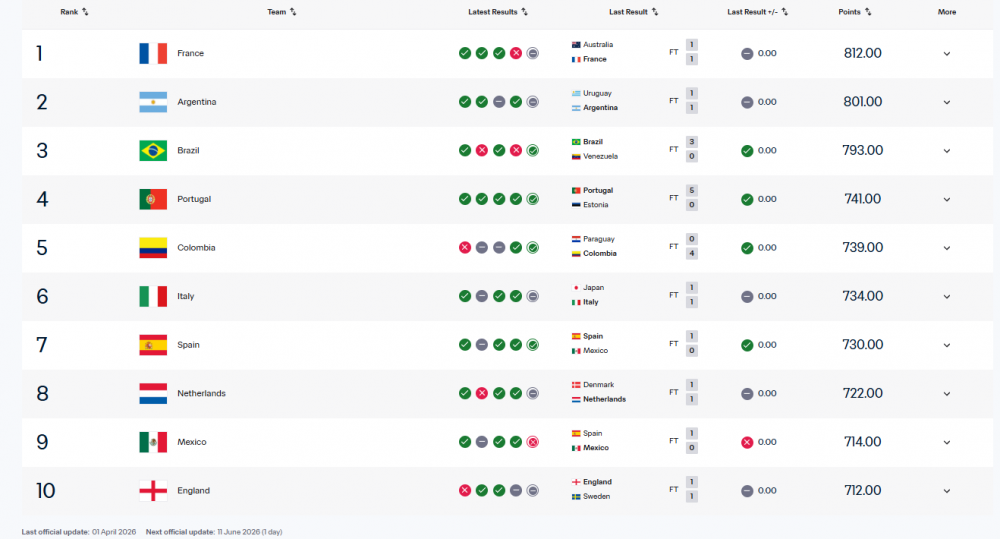Click the Argentina flag icon in row 2
Viewport: 1000px width, 539px height.
[153, 102]
